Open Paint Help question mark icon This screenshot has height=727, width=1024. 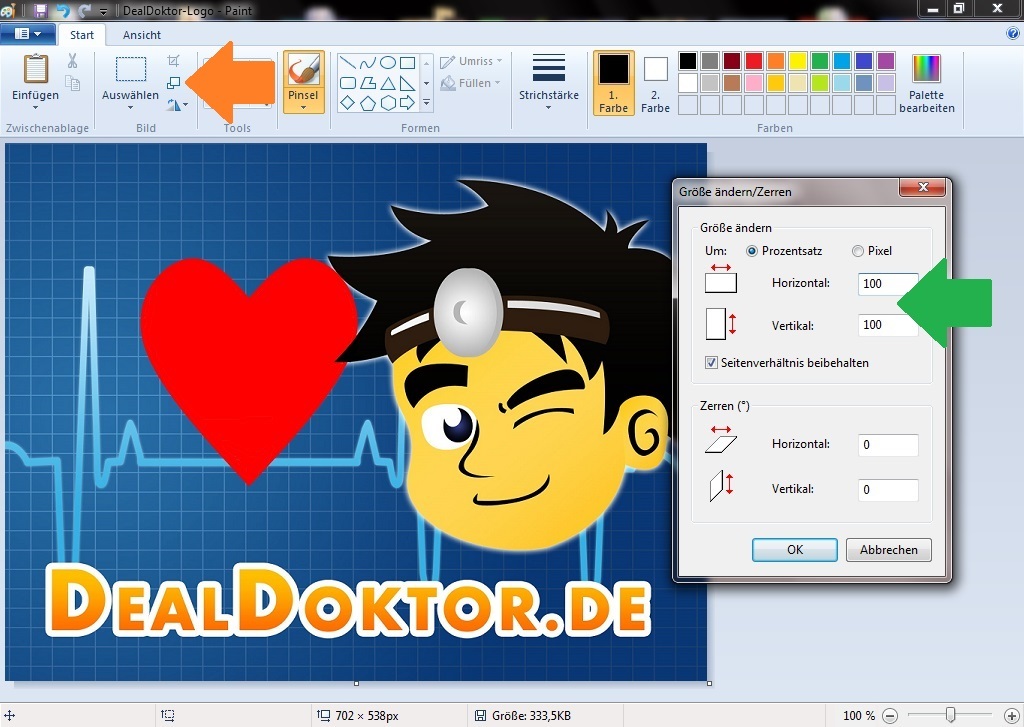(1013, 34)
